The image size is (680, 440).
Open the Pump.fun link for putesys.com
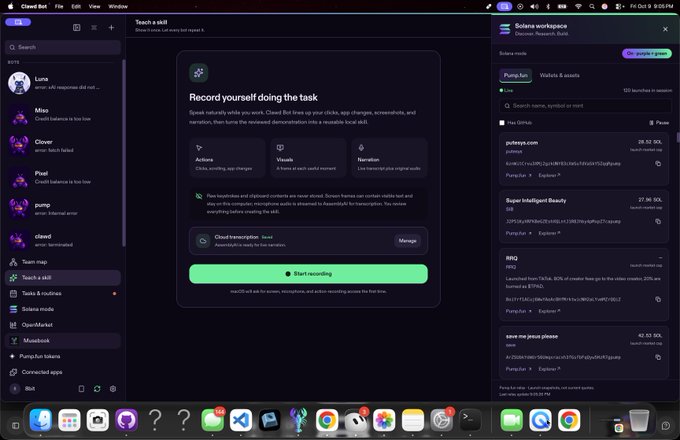(518, 176)
